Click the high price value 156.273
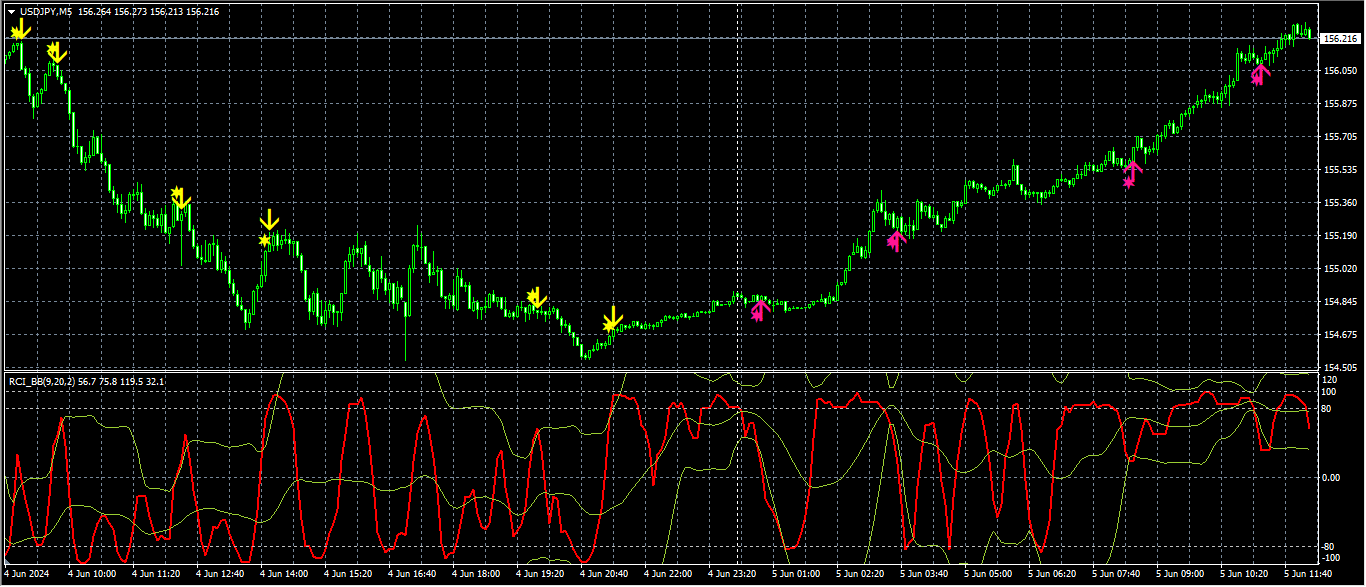The image size is (1366, 587). tap(131, 11)
